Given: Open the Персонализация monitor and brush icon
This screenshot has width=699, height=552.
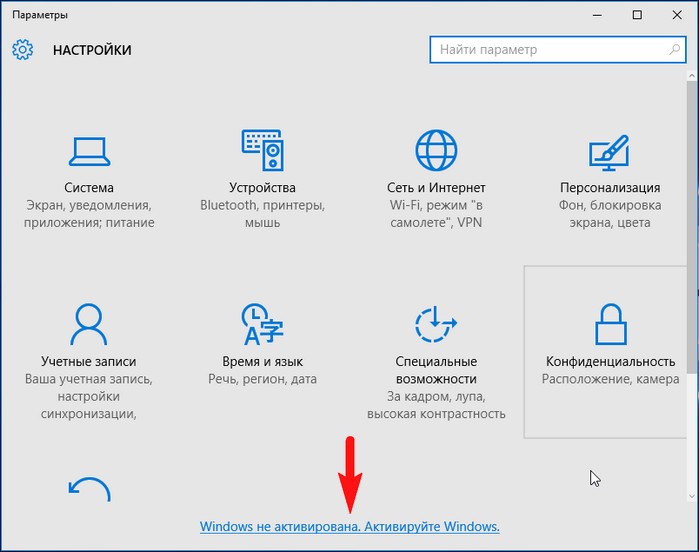Looking at the screenshot, I should coord(609,153).
